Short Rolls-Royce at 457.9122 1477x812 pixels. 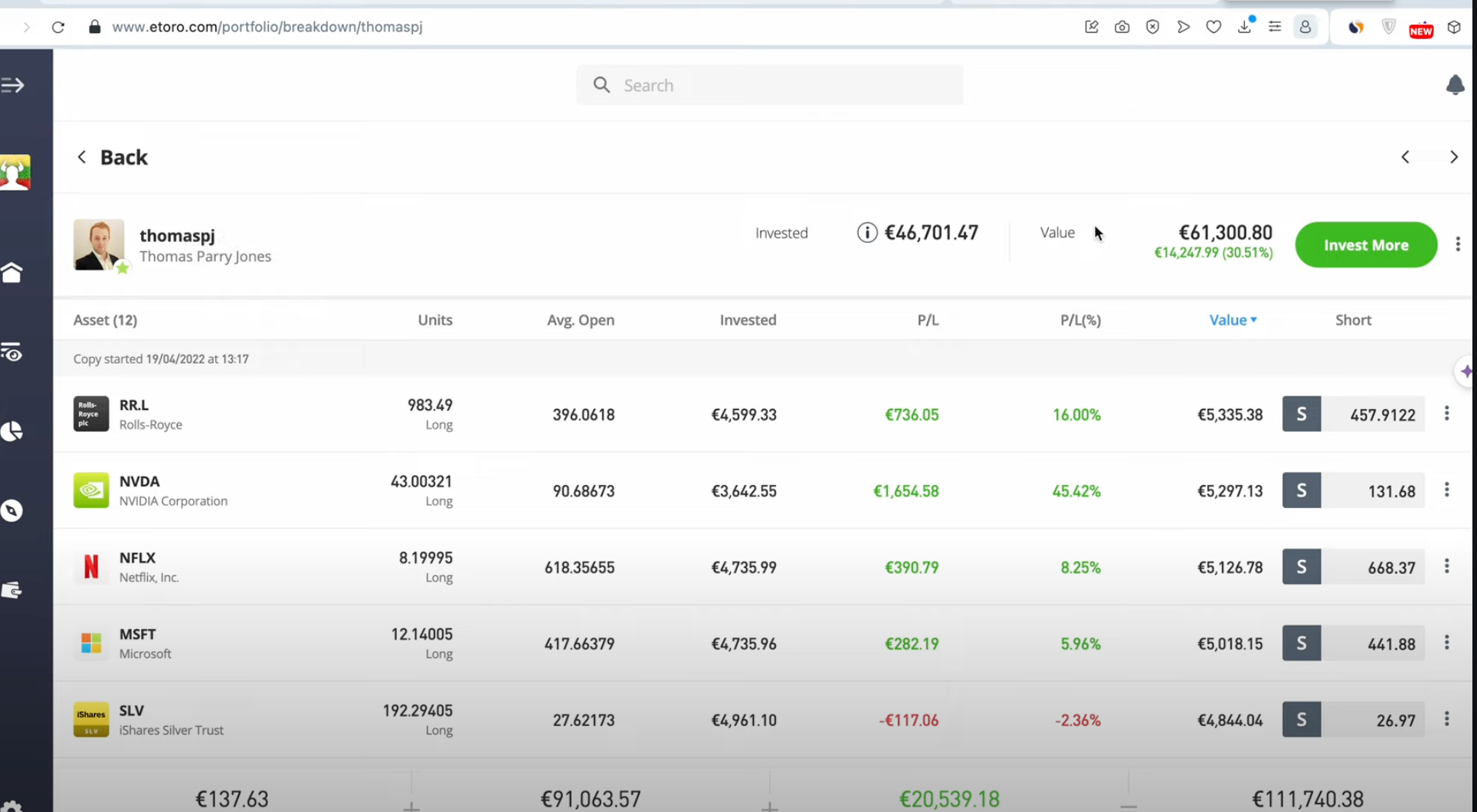1354,414
